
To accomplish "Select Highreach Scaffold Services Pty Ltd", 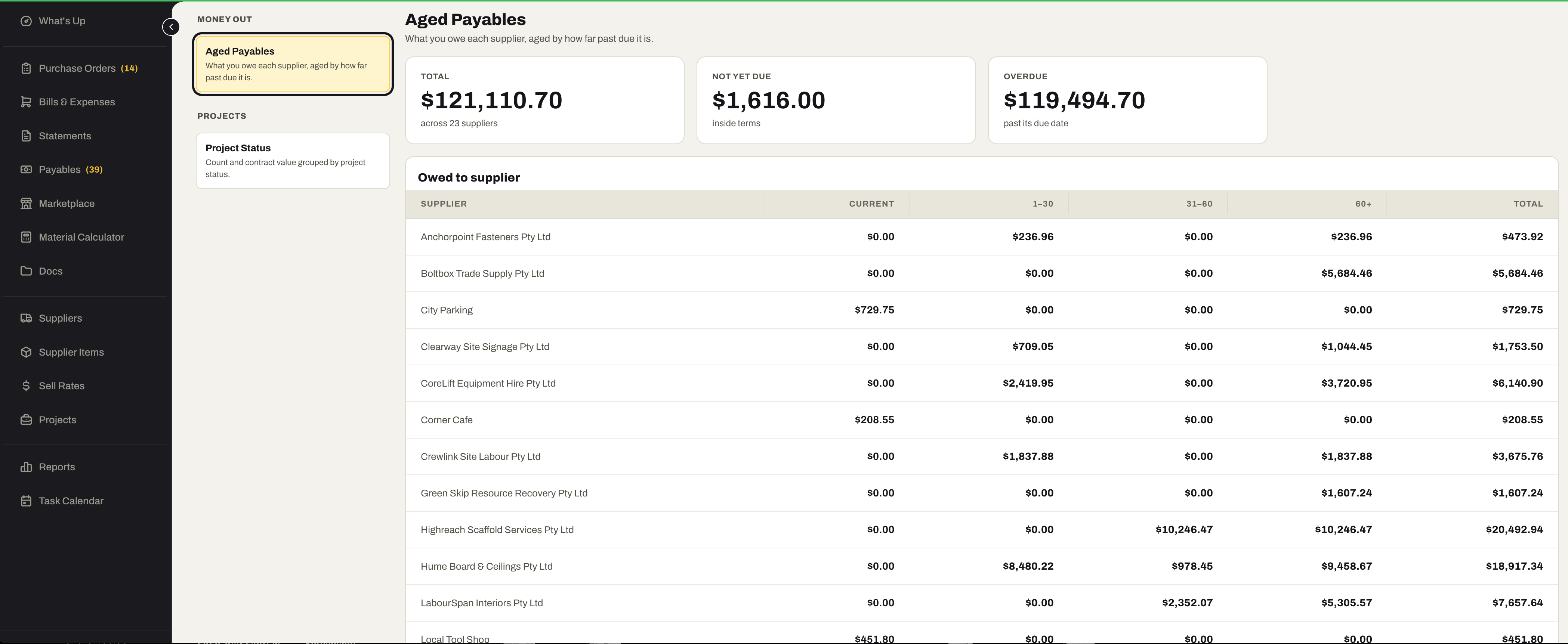I will pos(981,530).
